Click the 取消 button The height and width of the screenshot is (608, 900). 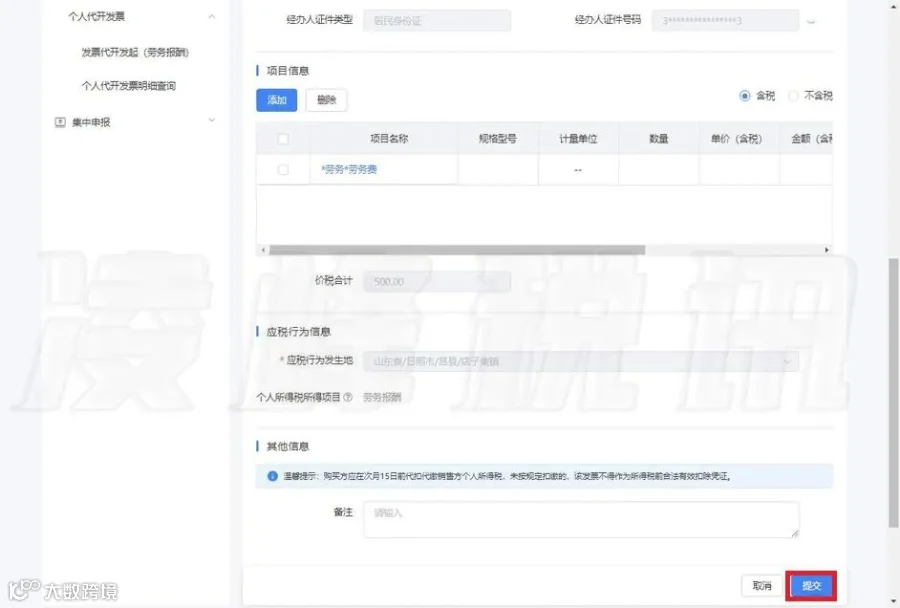click(762, 586)
